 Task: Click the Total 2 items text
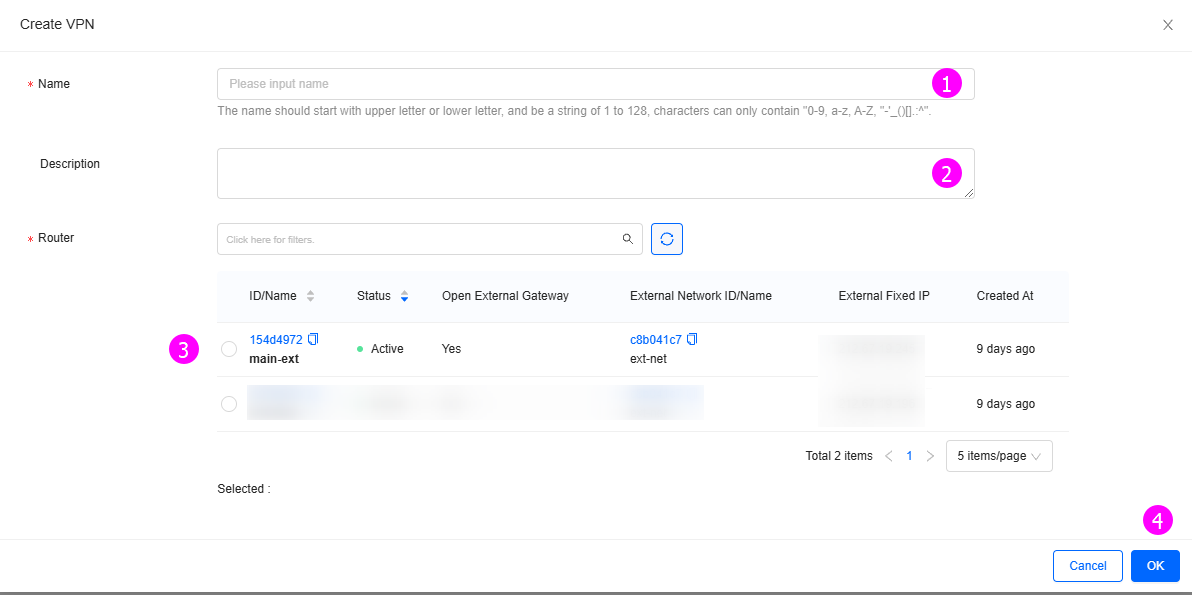pyautogui.click(x=839, y=456)
